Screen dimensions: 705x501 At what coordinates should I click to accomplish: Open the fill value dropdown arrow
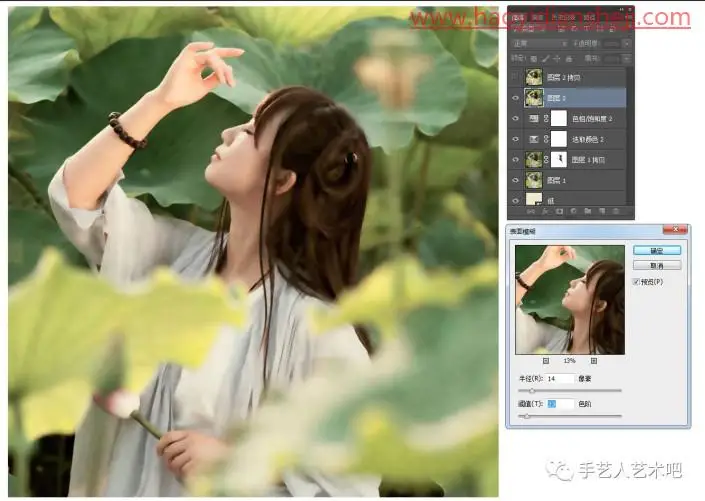pos(627,58)
